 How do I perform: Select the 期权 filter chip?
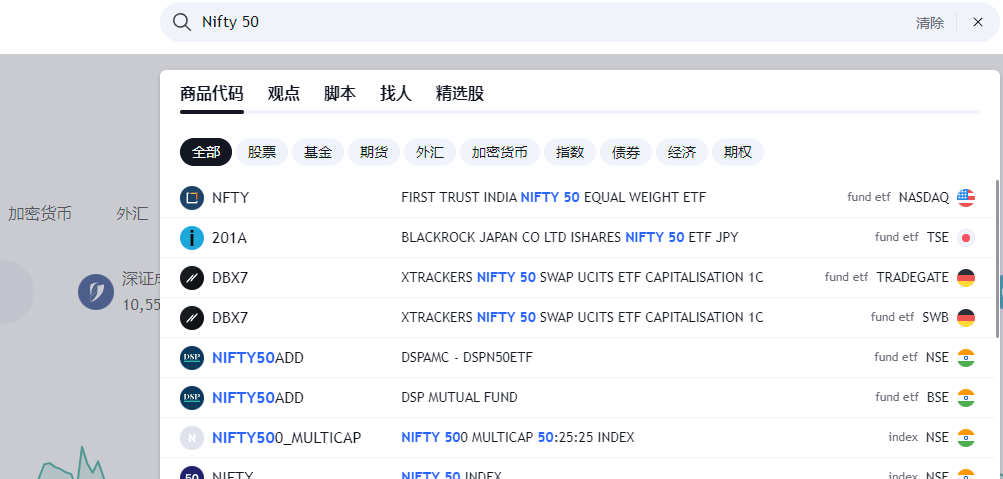738,152
